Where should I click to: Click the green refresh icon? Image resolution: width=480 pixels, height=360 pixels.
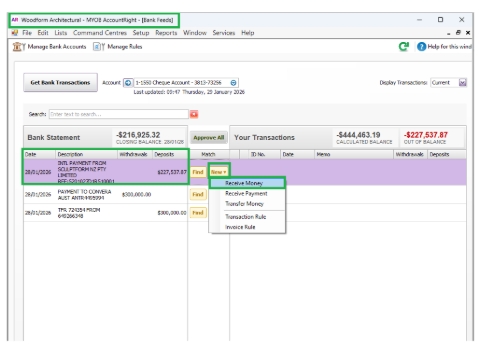(x=404, y=47)
